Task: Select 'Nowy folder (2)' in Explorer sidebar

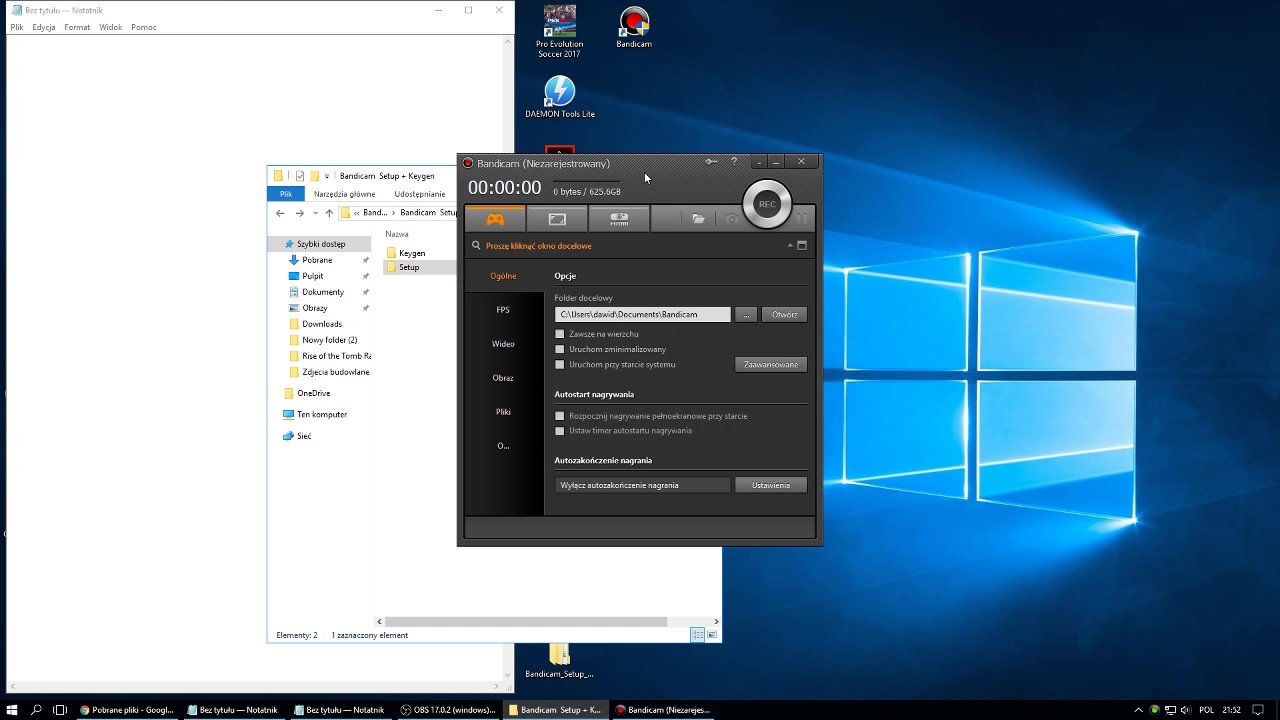Action: click(x=329, y=340)
